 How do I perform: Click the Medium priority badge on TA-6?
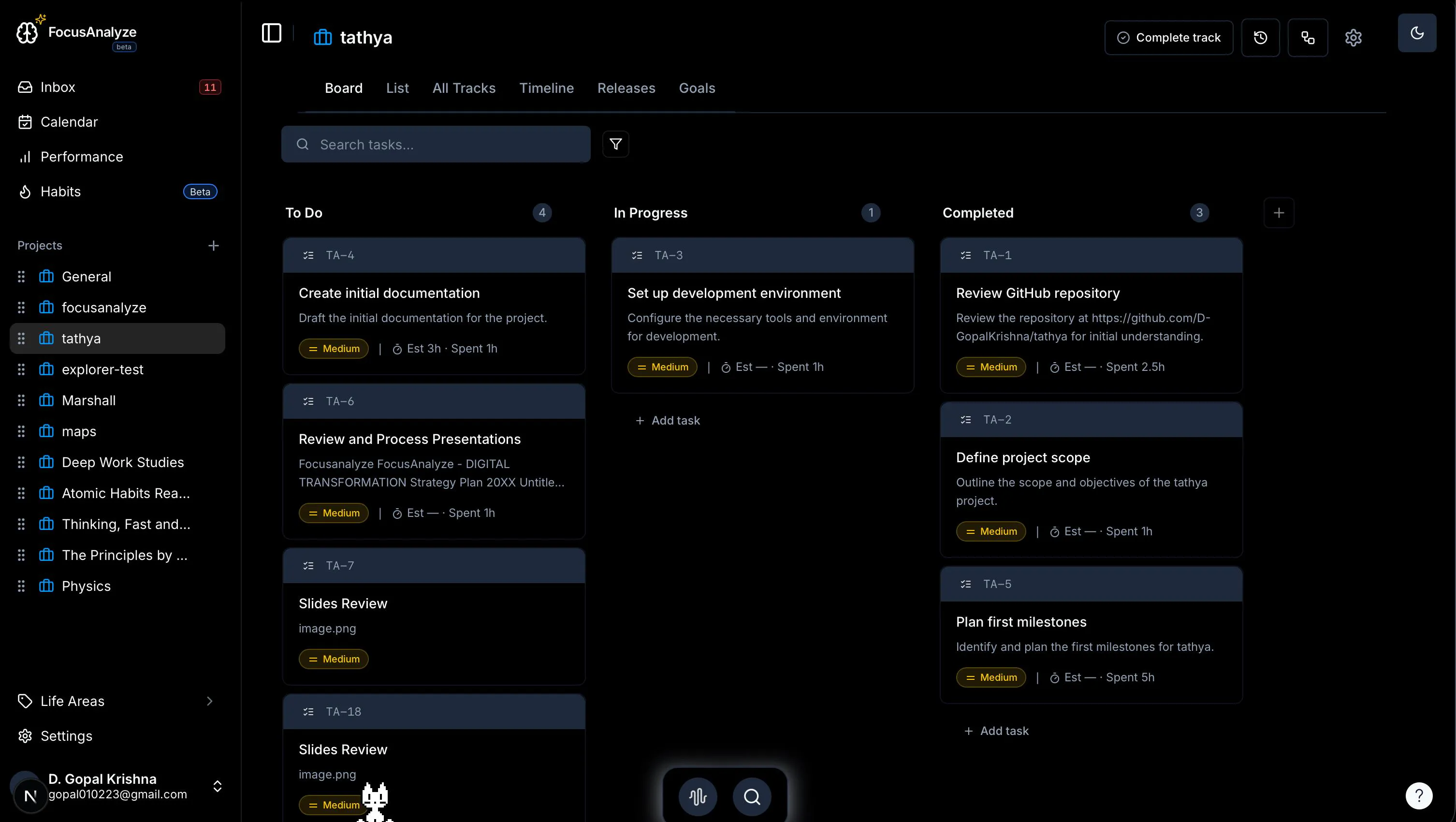[x=334, y=513]
